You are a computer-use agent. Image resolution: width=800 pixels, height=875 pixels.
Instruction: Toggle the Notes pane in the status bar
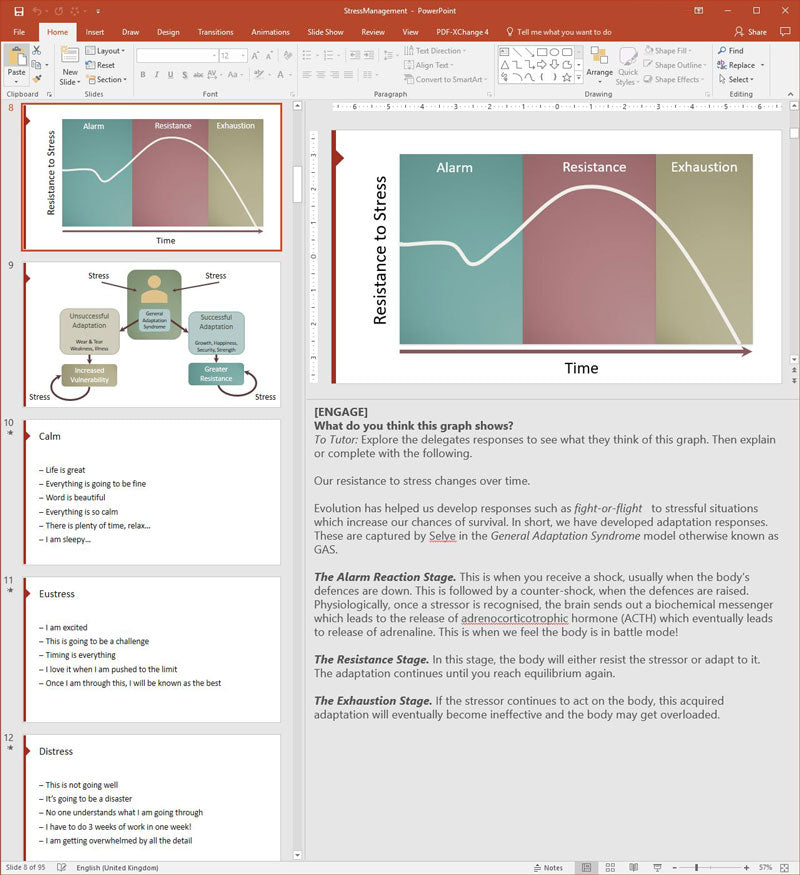(548, 867)
